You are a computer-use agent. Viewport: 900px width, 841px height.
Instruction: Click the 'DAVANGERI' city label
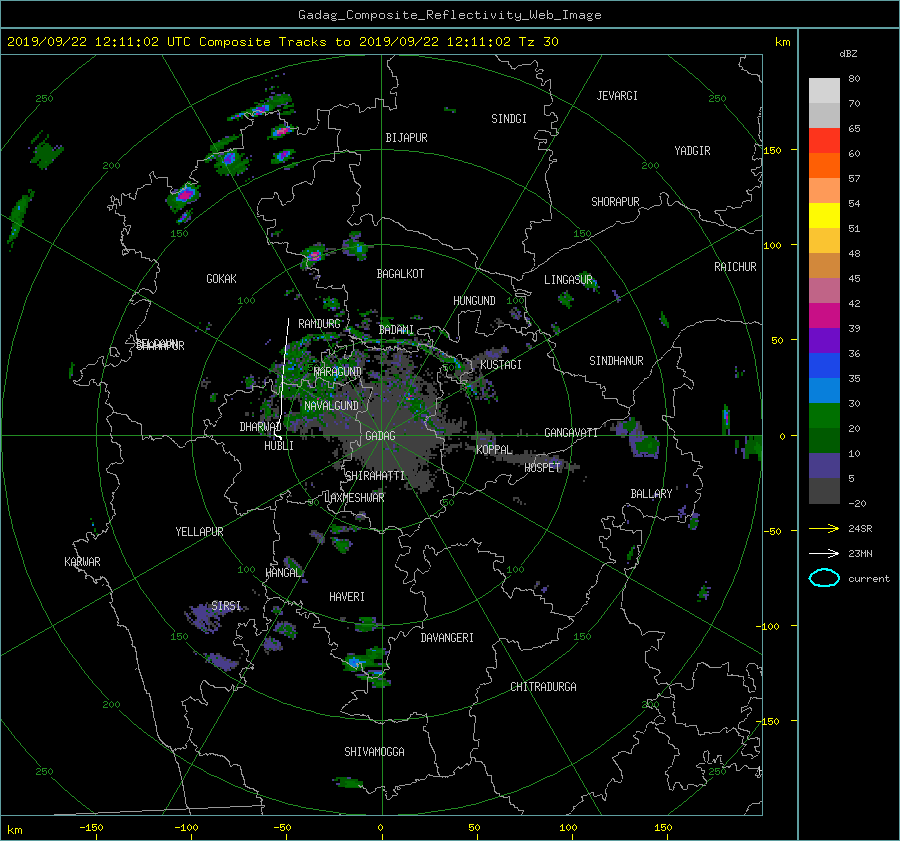pos(447,638)
